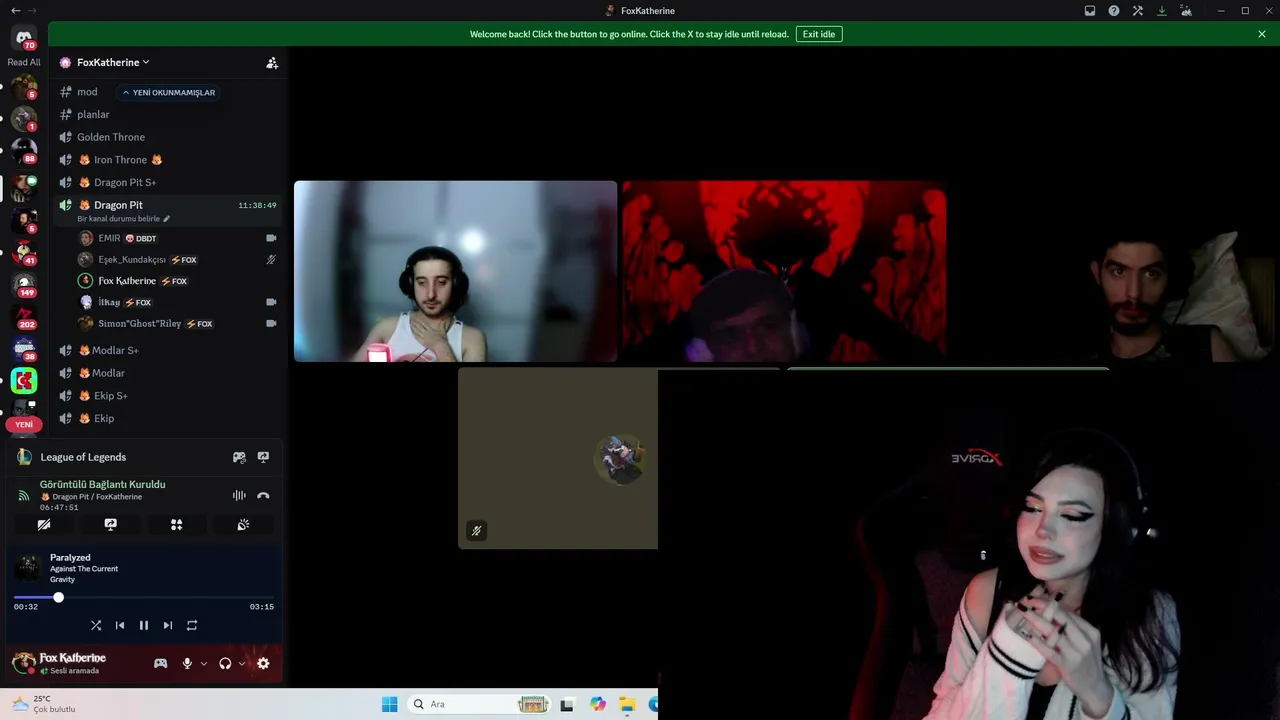Seek the Paralyzed song progress slider
This screenshot has height=720, width=1280.
click(143, 597)
